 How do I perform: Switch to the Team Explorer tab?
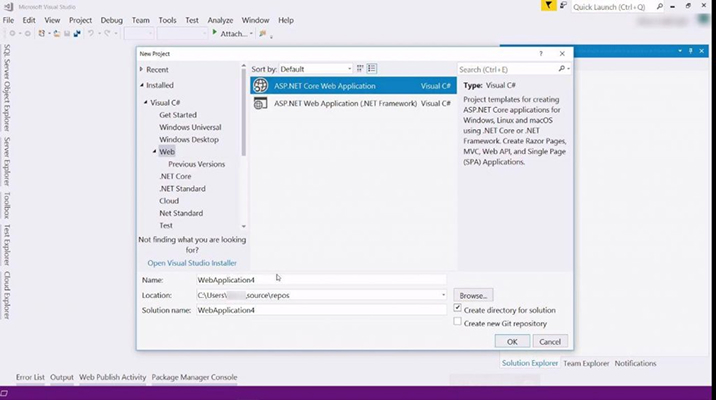(x=585, y=364)
